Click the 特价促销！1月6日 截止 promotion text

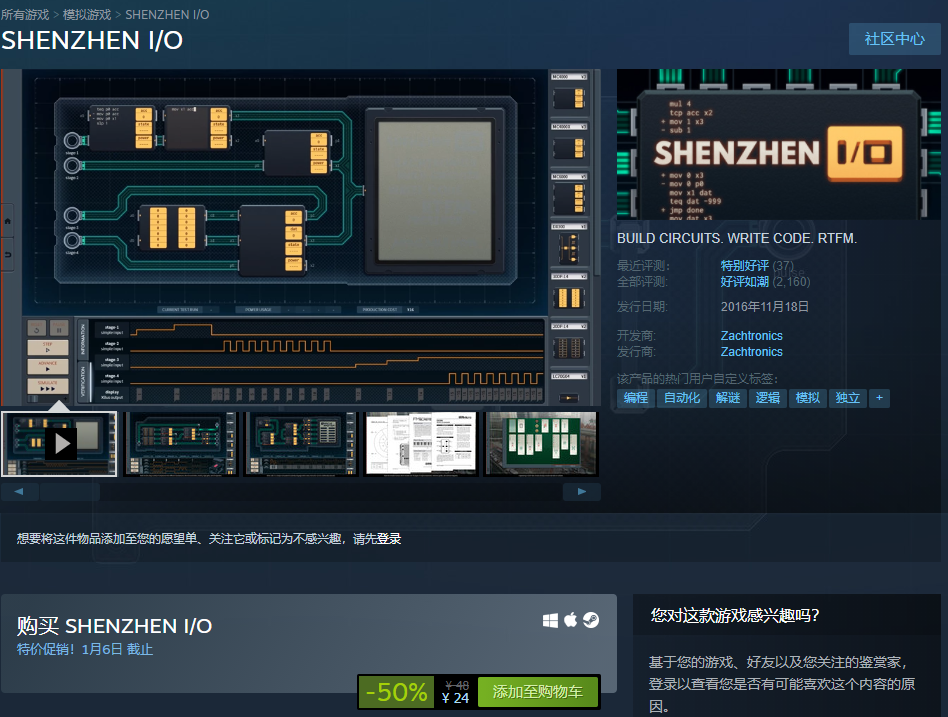click(x=85, y=649)
